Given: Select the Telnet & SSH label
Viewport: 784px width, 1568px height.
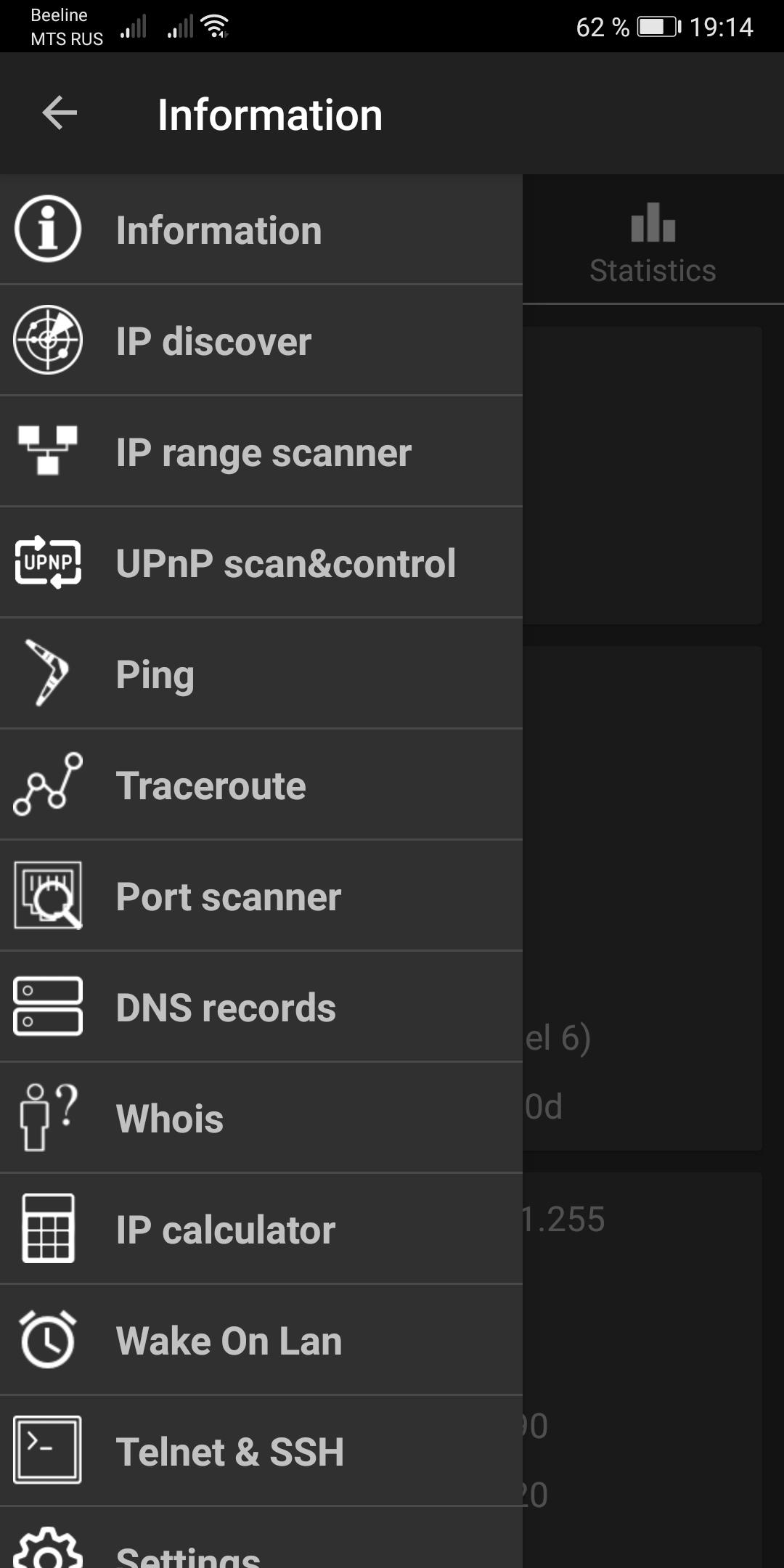Looking at the screenshot, I should [x=230, y=1452].
